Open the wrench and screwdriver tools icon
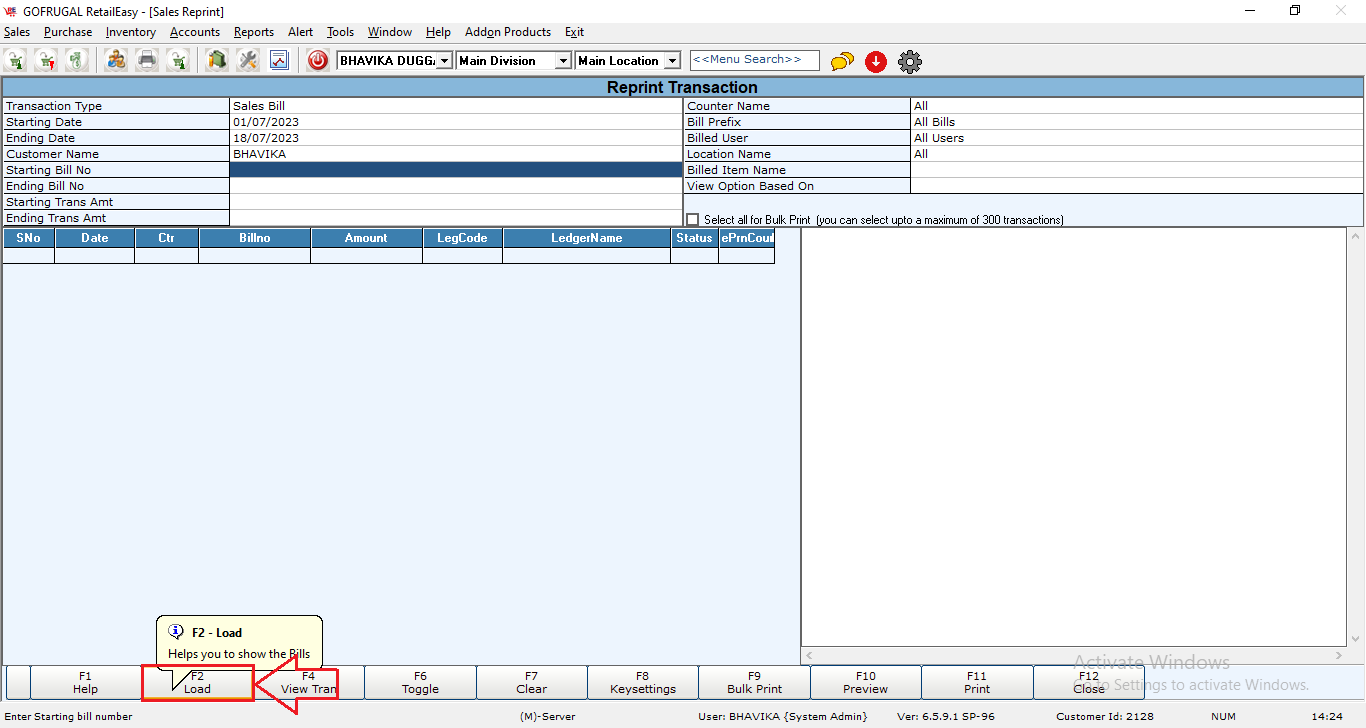Image resolution: width=1366 pixels, height=728 pixels. 247,61
